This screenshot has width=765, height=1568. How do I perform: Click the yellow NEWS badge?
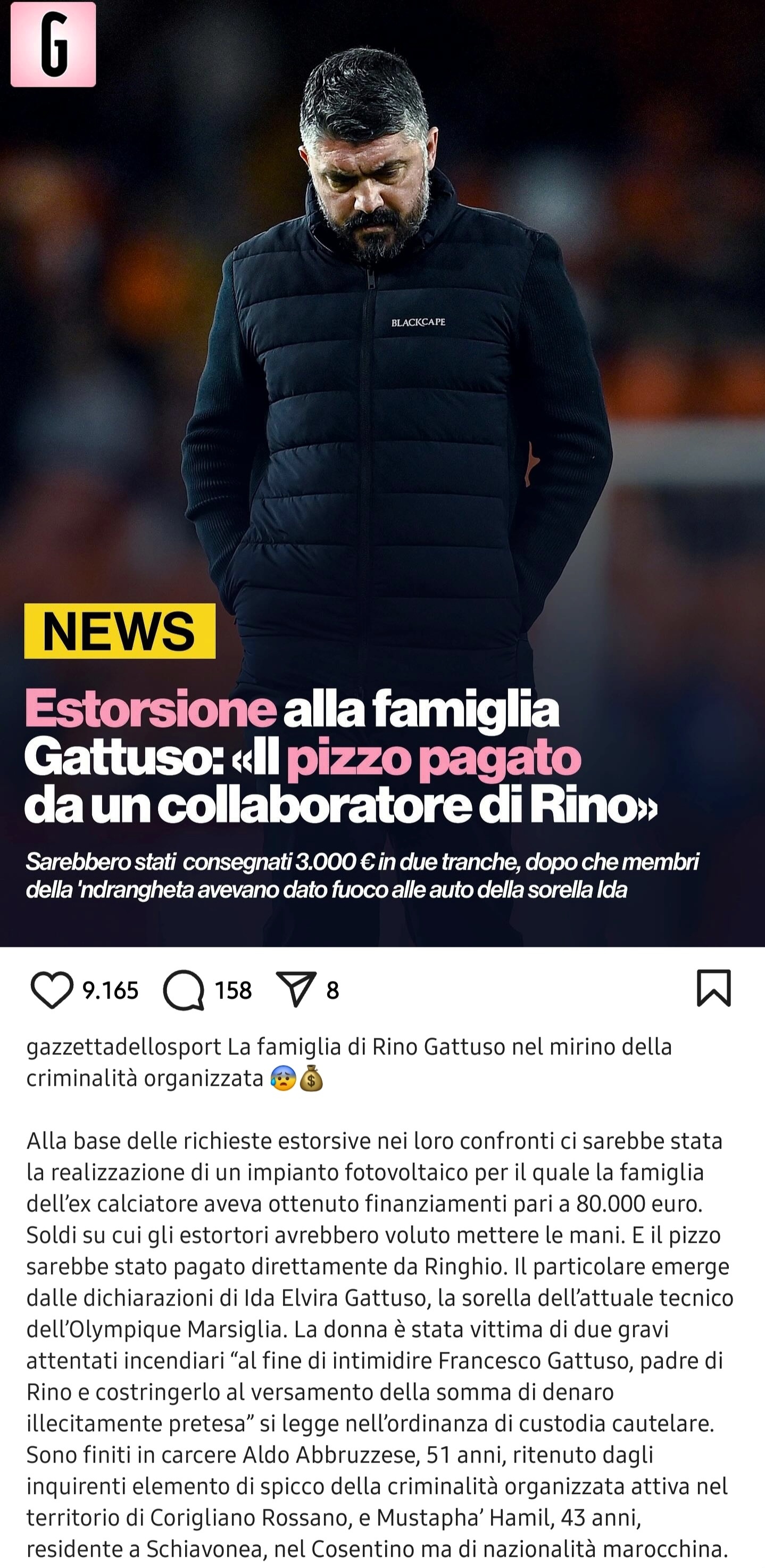[x=120, y=631]
